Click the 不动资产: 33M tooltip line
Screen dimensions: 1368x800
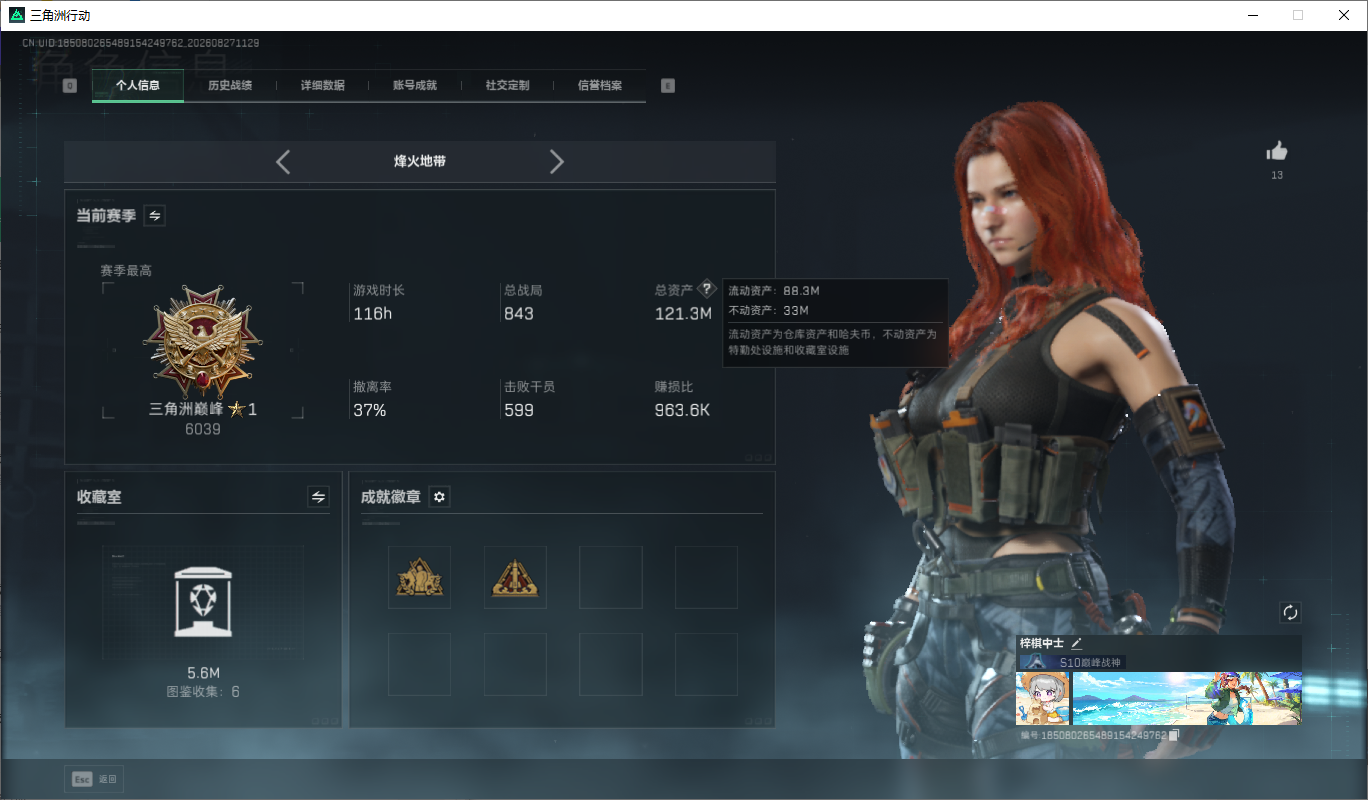(768, 311)
